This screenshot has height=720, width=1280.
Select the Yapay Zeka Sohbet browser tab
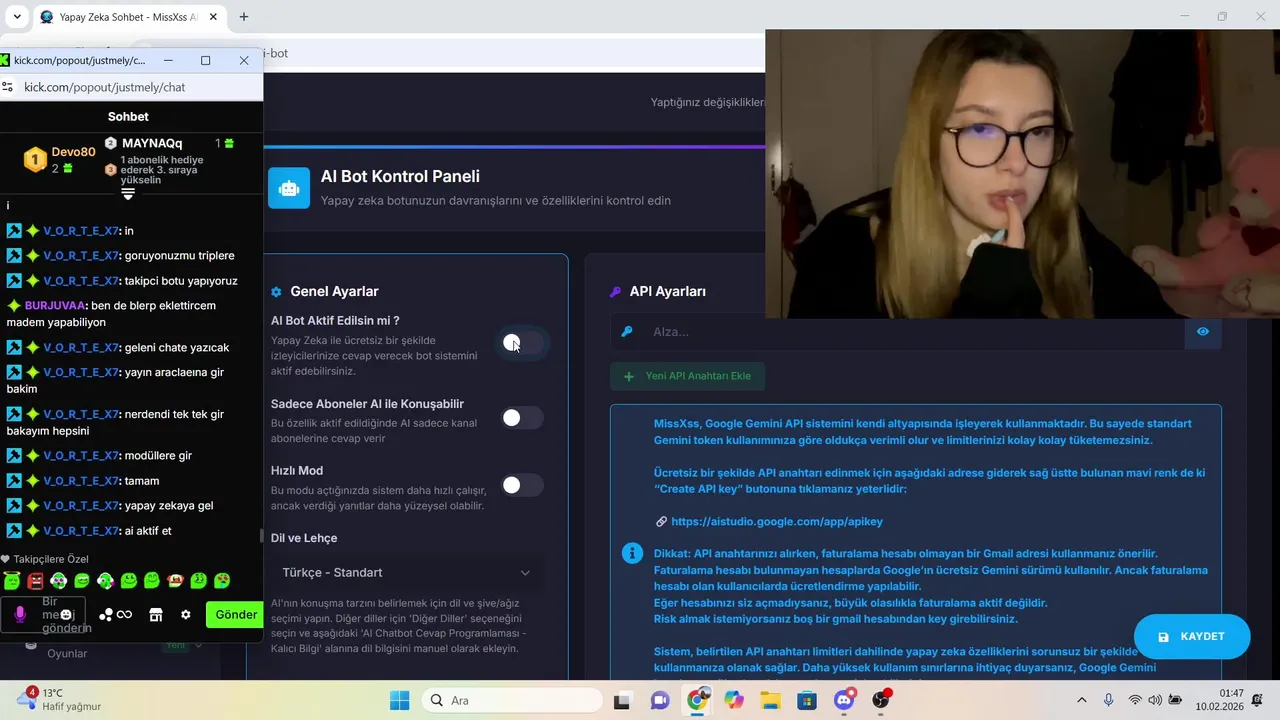pyautogui.click(x=128, y=17)
